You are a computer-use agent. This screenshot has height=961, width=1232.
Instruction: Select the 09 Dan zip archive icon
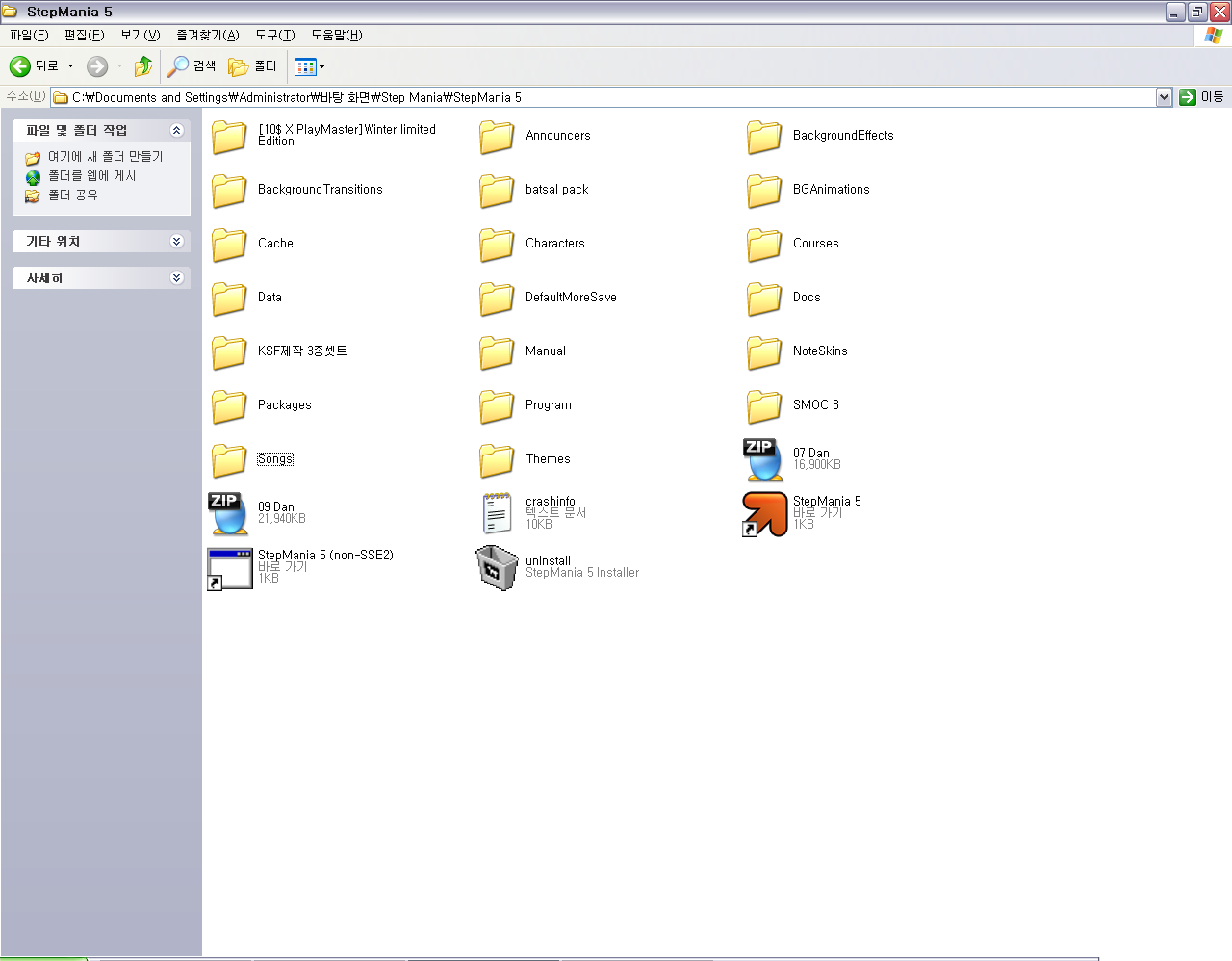pos(229,513)
